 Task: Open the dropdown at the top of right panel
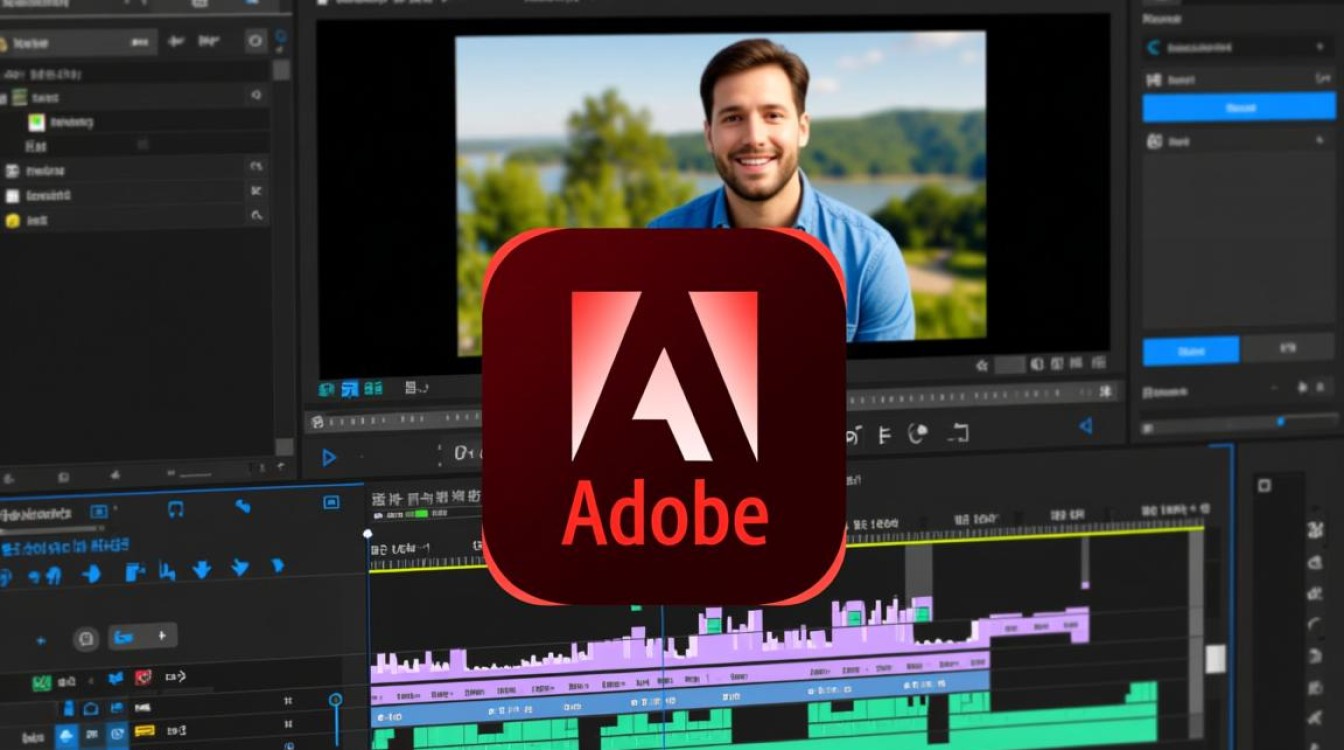pyautogui.click(x=1239, y=46)
